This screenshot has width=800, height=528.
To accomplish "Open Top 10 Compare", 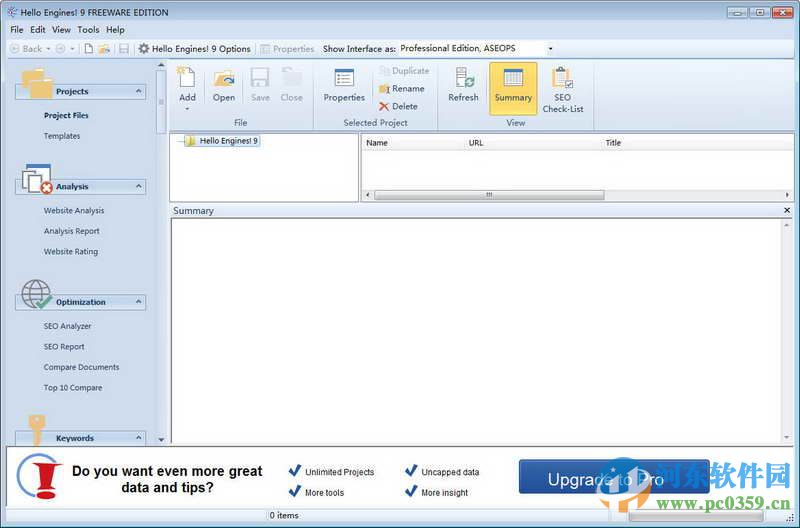I will [73, 387].
